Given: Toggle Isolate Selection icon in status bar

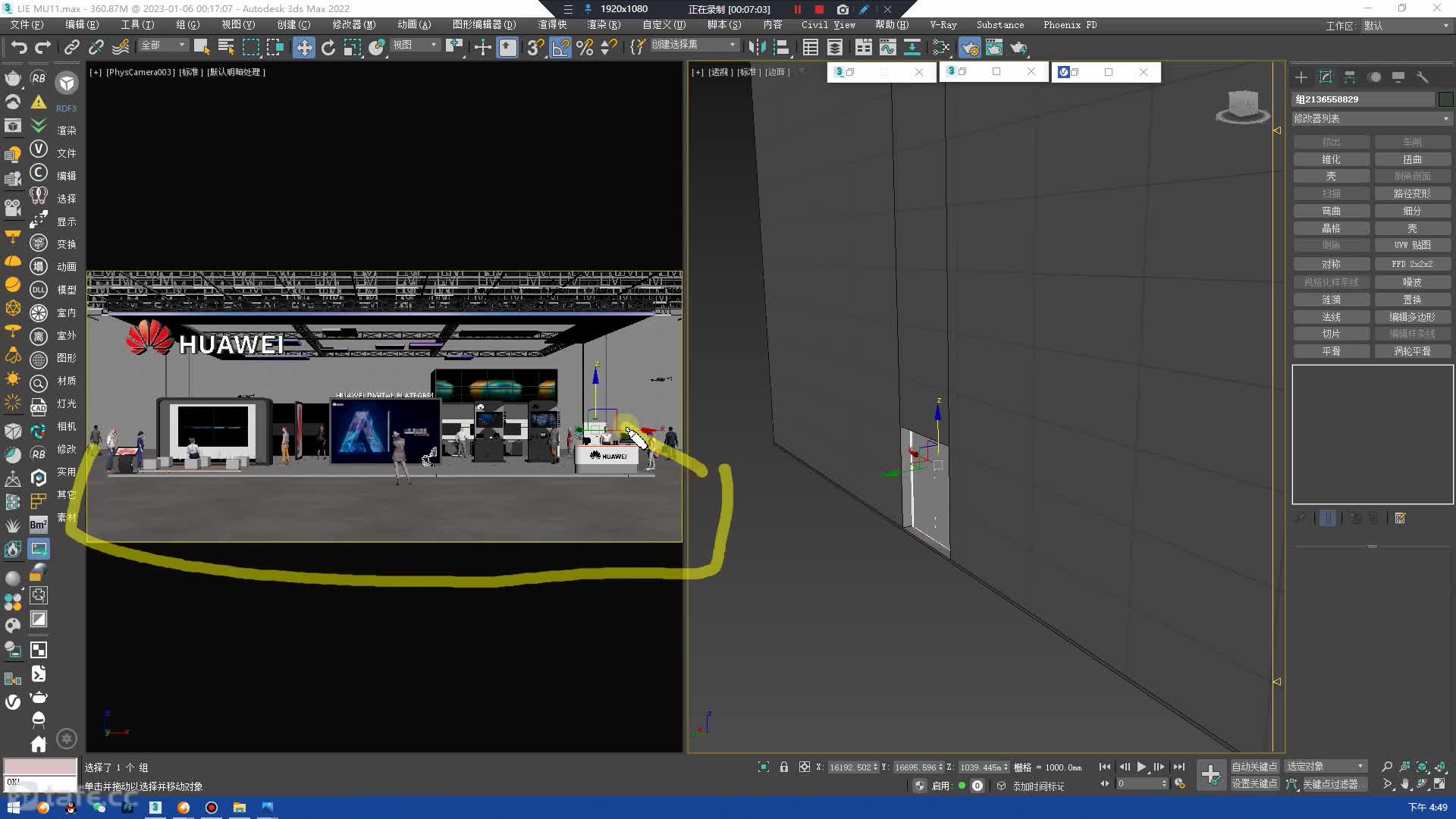Looking at the screenshot, I should 764,767.
